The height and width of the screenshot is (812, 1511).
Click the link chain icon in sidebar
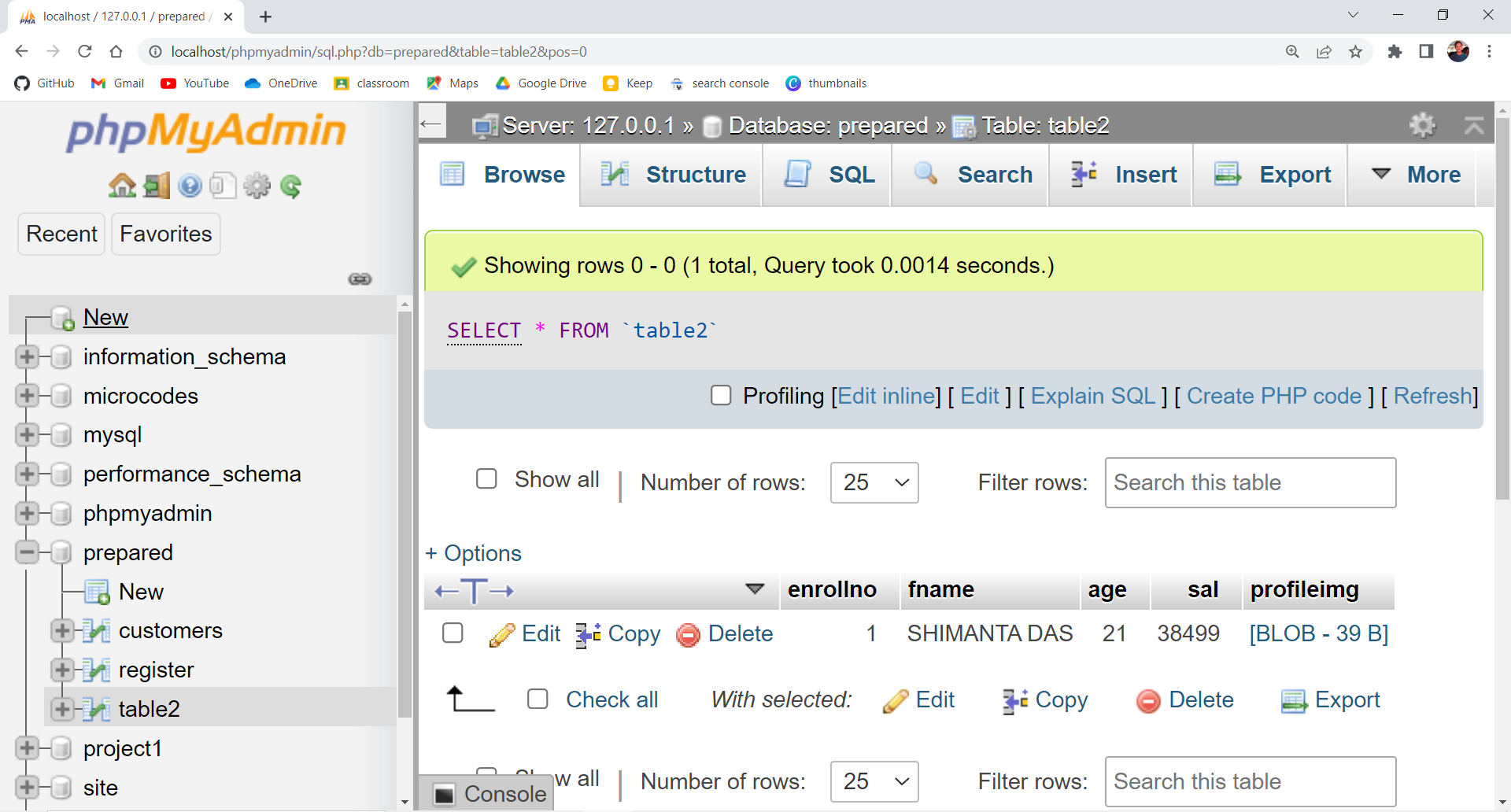click(360, 279)
